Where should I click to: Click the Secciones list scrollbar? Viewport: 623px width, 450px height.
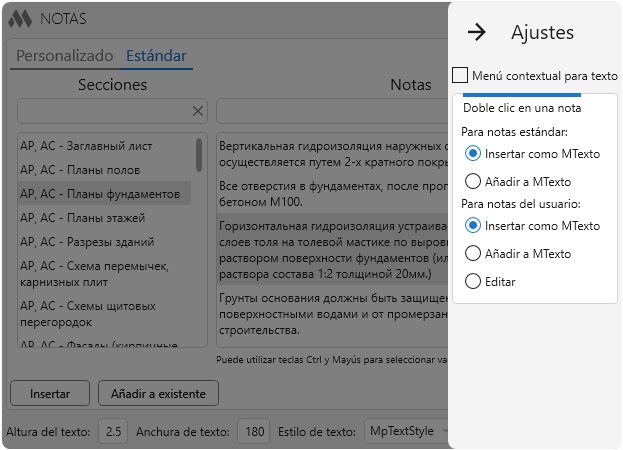click(x=199, y=155)
